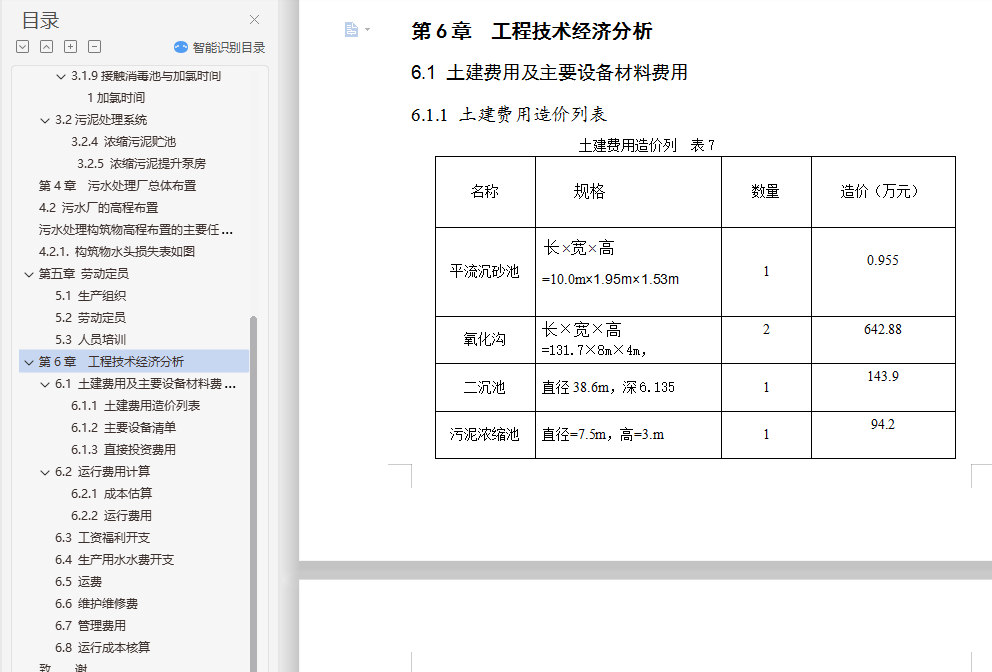Select 6.1.3 直接投资费用 in outline
Screen dimensions: 992x672
pos(123,450)
